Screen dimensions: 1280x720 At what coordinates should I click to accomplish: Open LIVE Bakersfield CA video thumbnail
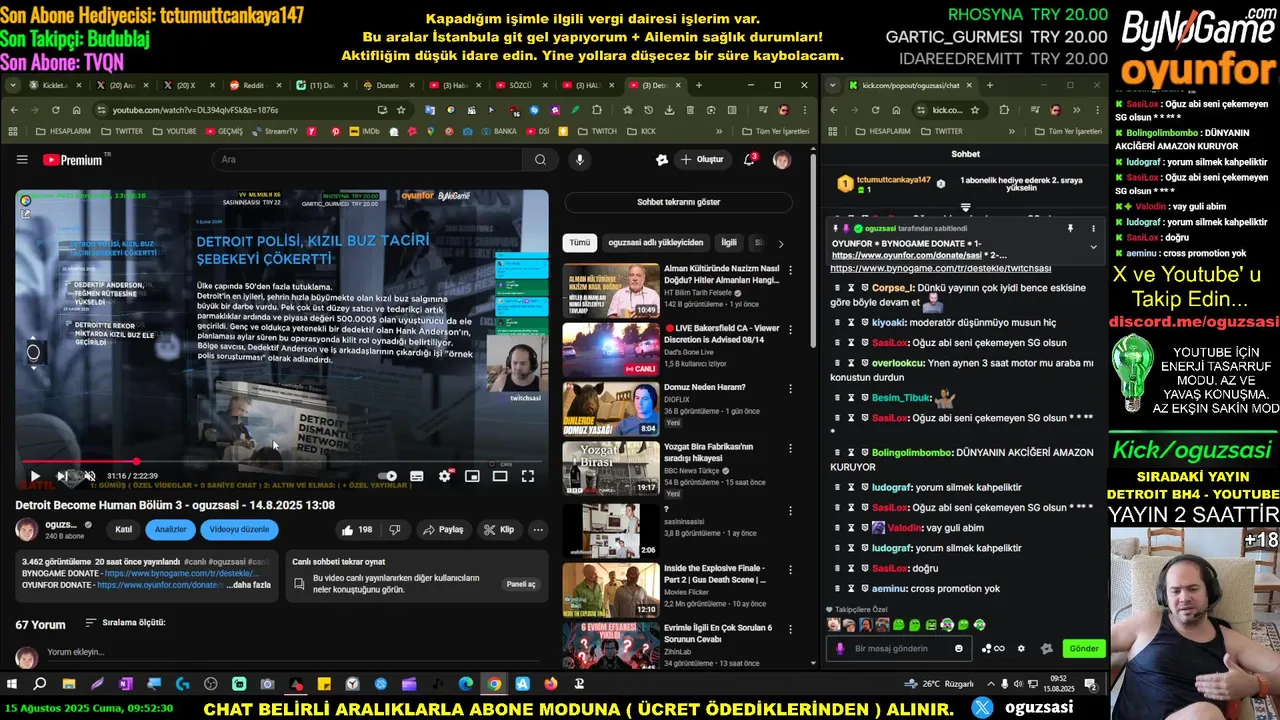click(x=611, y=349)
